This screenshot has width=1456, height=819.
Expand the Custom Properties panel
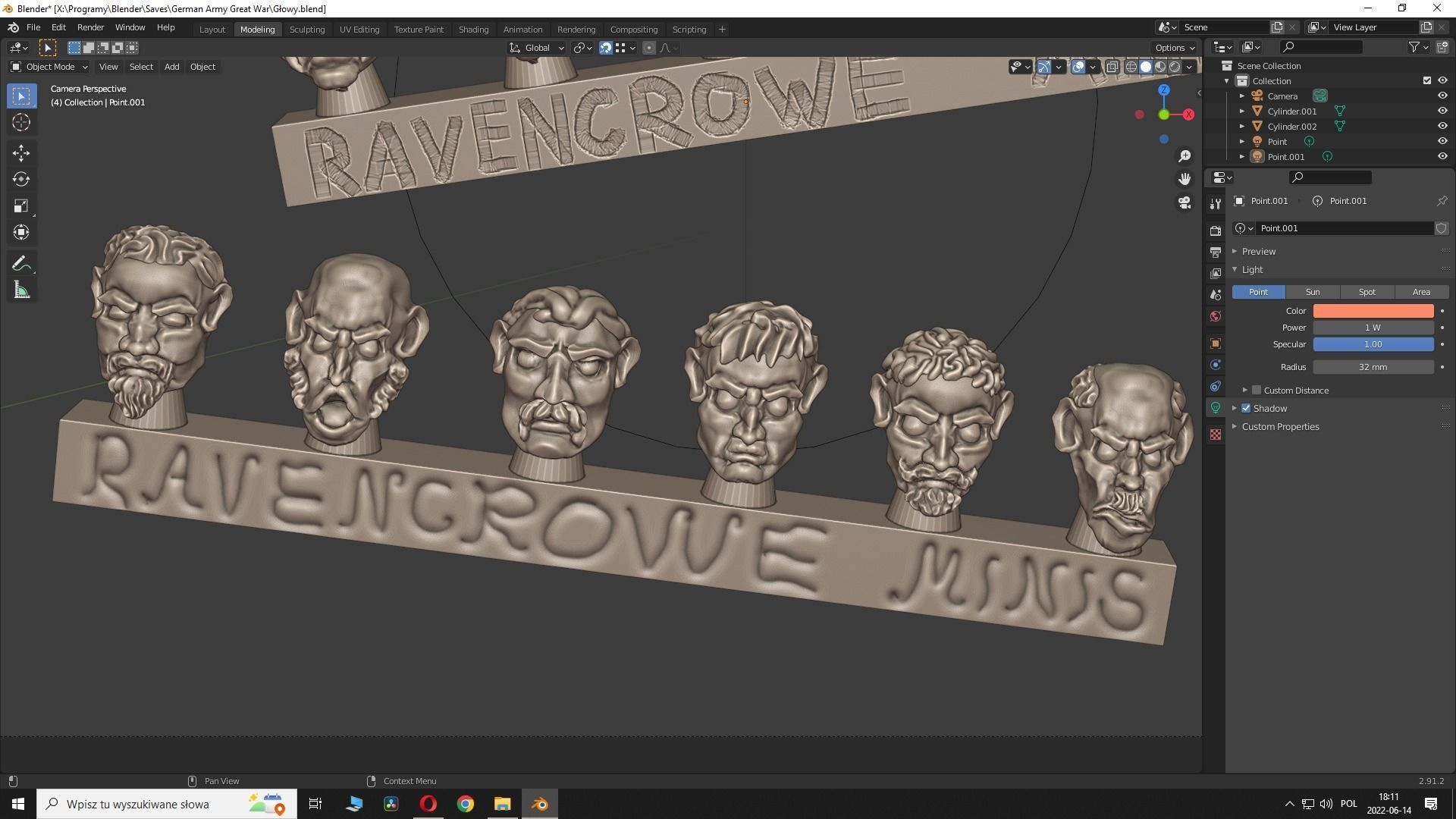[1280, 427]
